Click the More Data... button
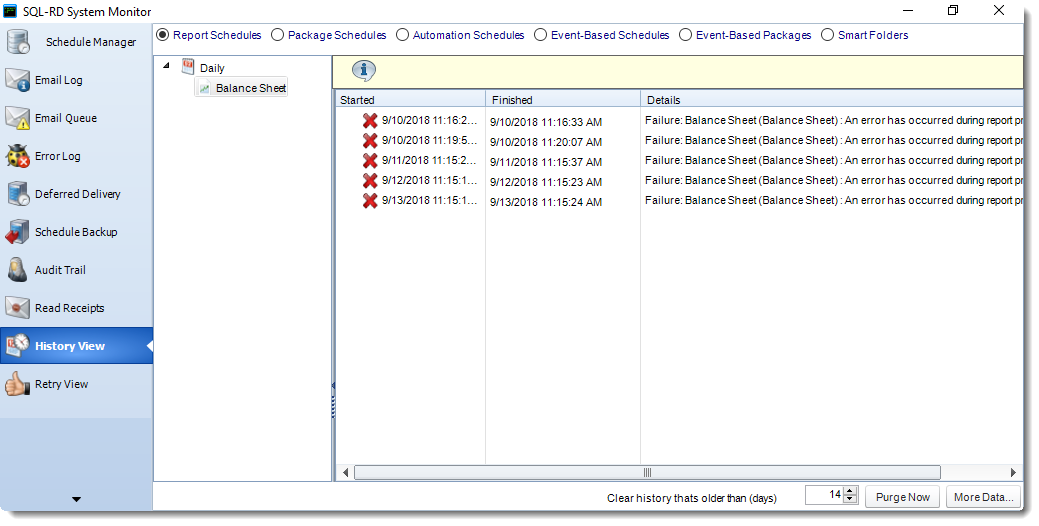Viewport: 1039px width, 526px height. point(983,497)
